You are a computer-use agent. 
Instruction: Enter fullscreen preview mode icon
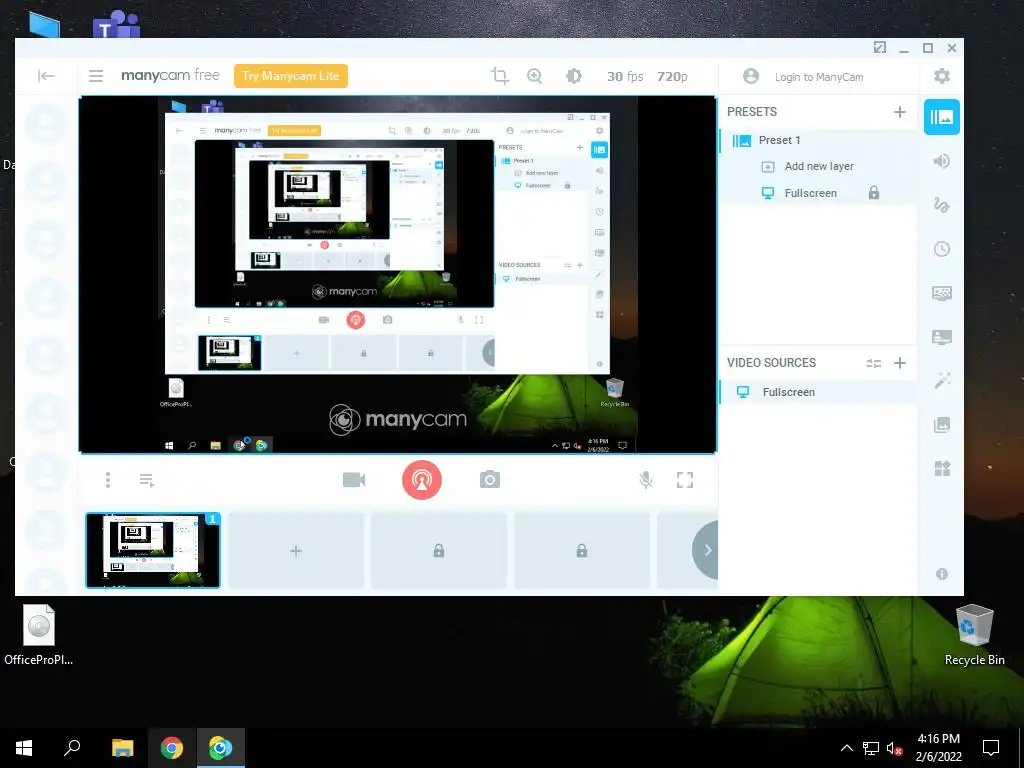[684, 480]
